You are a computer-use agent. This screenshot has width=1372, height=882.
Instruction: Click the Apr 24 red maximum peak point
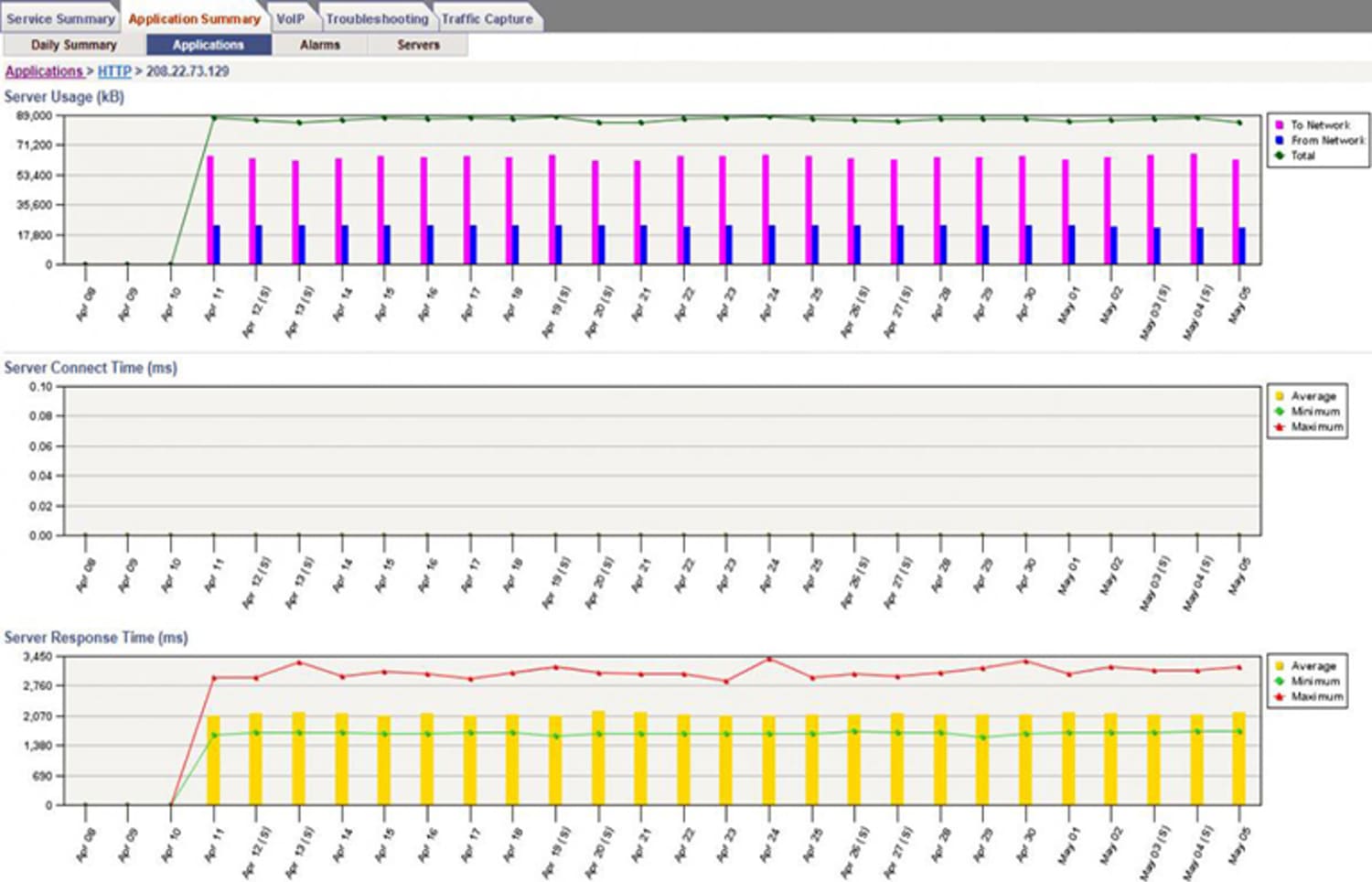769,659
